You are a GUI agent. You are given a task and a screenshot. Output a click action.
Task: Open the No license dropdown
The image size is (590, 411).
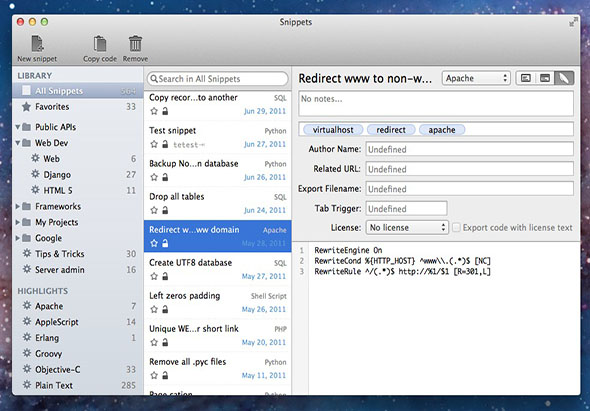(x=407, y=228)
